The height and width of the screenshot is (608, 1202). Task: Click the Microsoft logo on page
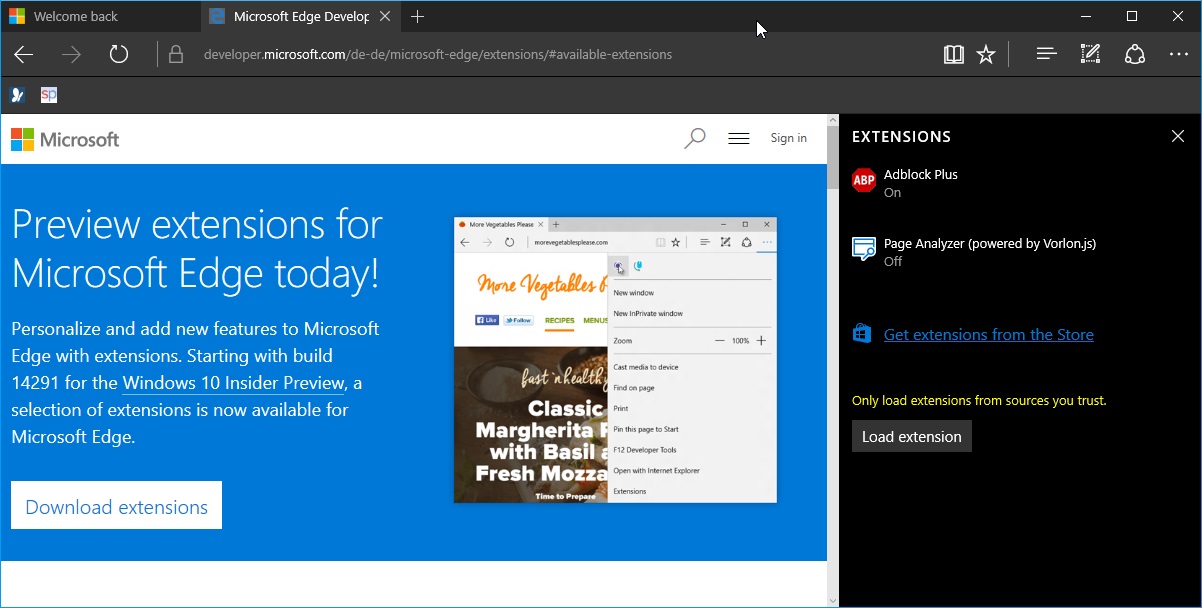[x=65, y=139]
